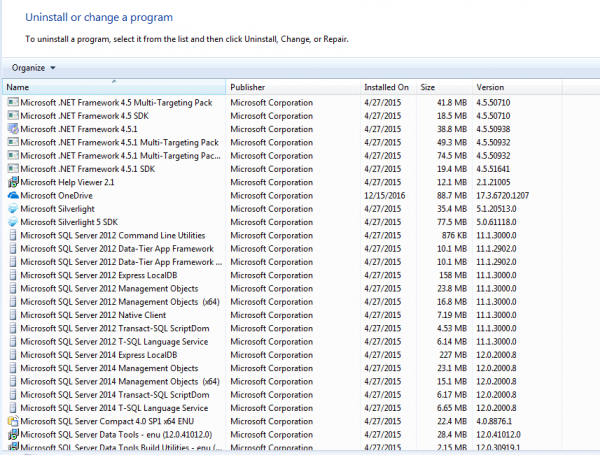The width and height of the screenshot is (600, 455).
Task: Sort list by Version column header
Action: [x=517, y=87]
